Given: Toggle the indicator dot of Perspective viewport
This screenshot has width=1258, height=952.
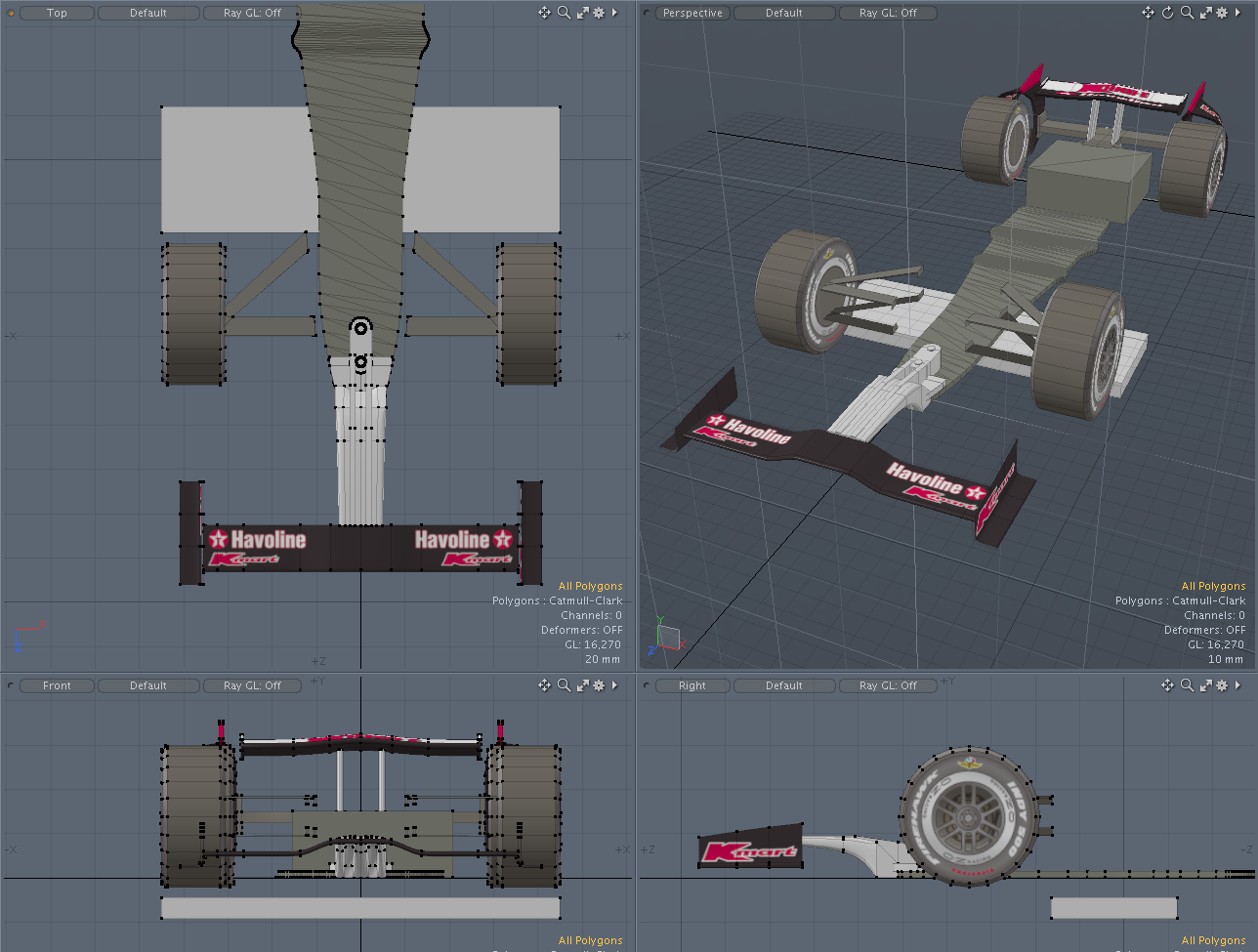Looking at the screenshot, I should coord(647,13).
